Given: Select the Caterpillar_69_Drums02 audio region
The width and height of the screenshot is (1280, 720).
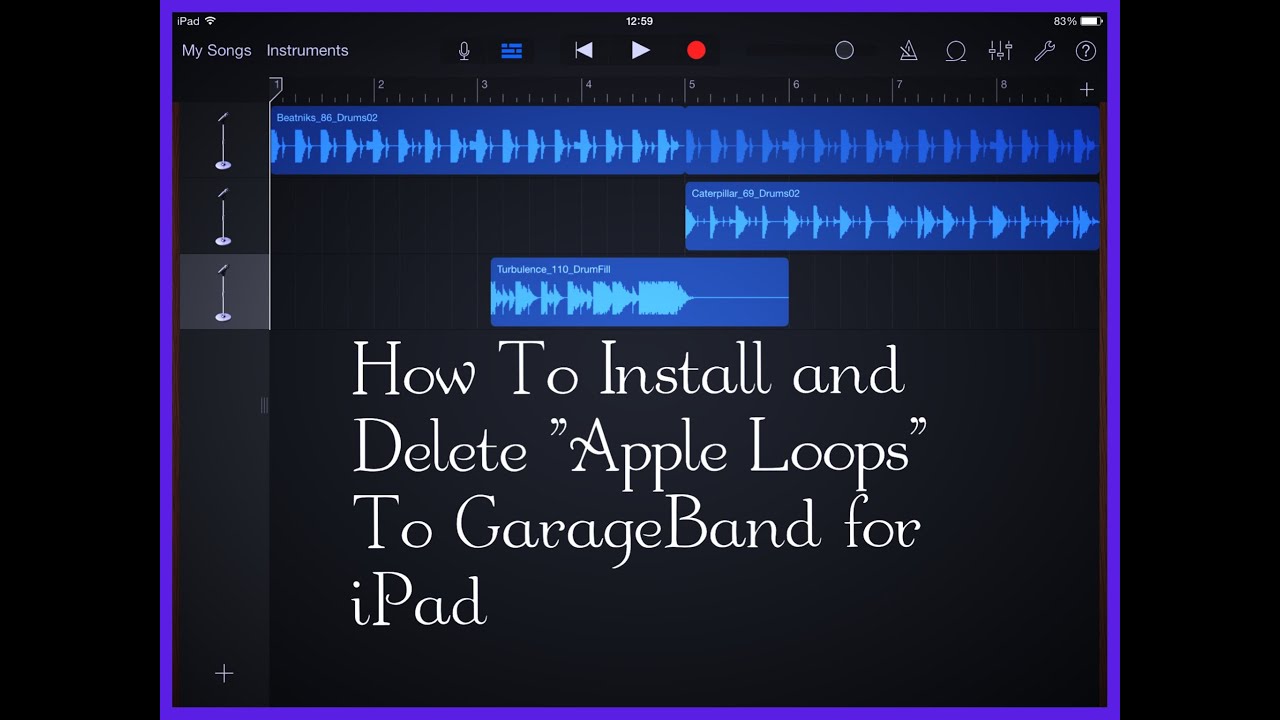Looking at the screenshot, I should [892, 216].
